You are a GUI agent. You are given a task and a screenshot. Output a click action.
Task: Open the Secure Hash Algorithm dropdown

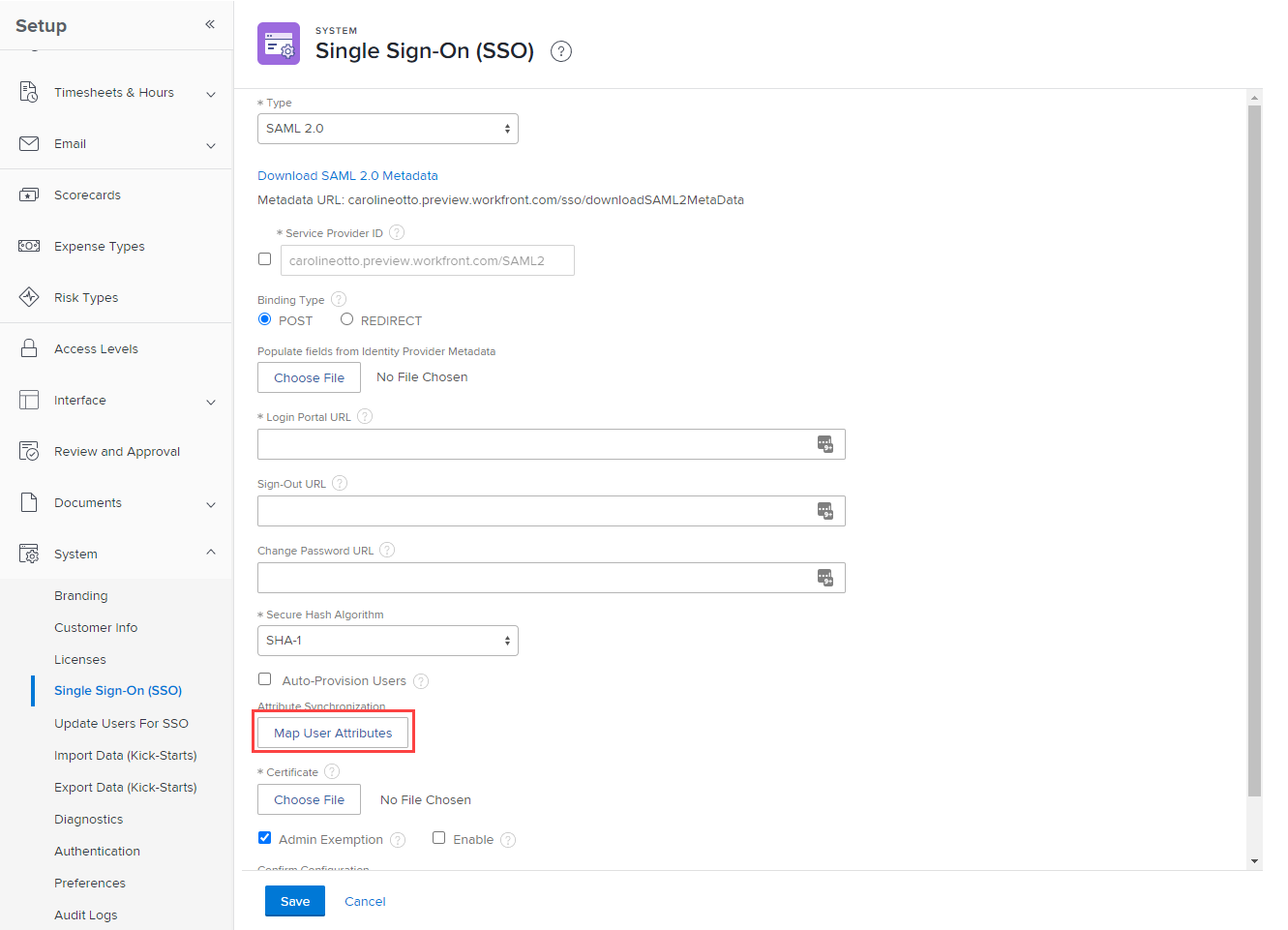click(x=387, y=641)
